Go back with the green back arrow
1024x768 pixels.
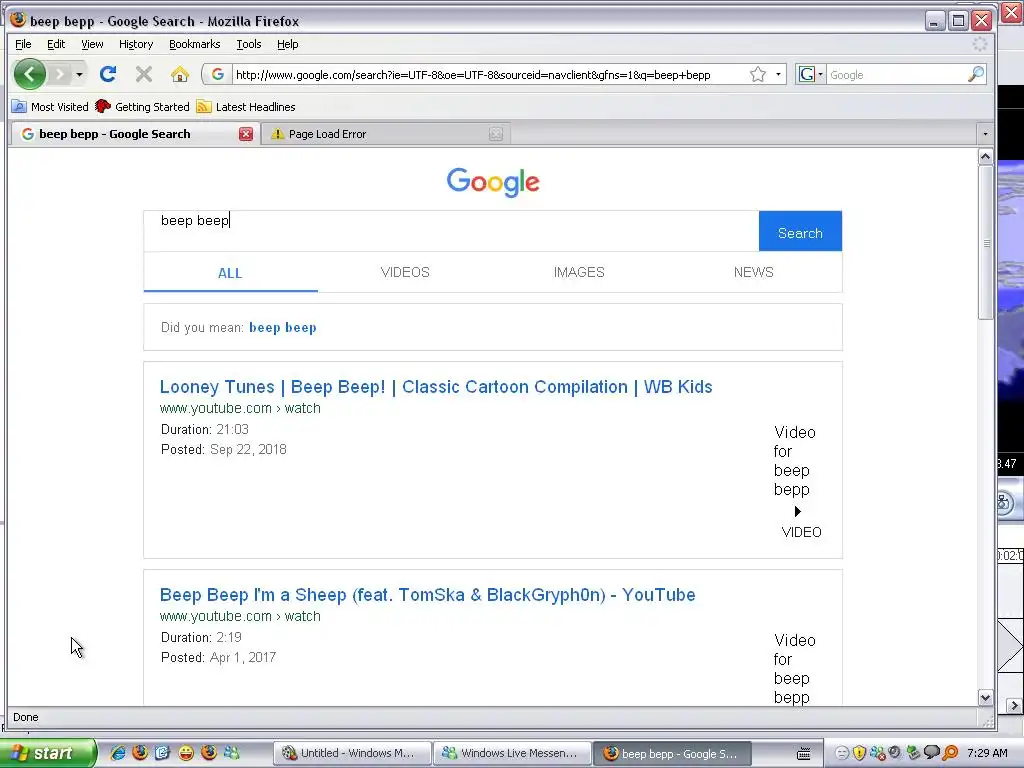point(29,74)
